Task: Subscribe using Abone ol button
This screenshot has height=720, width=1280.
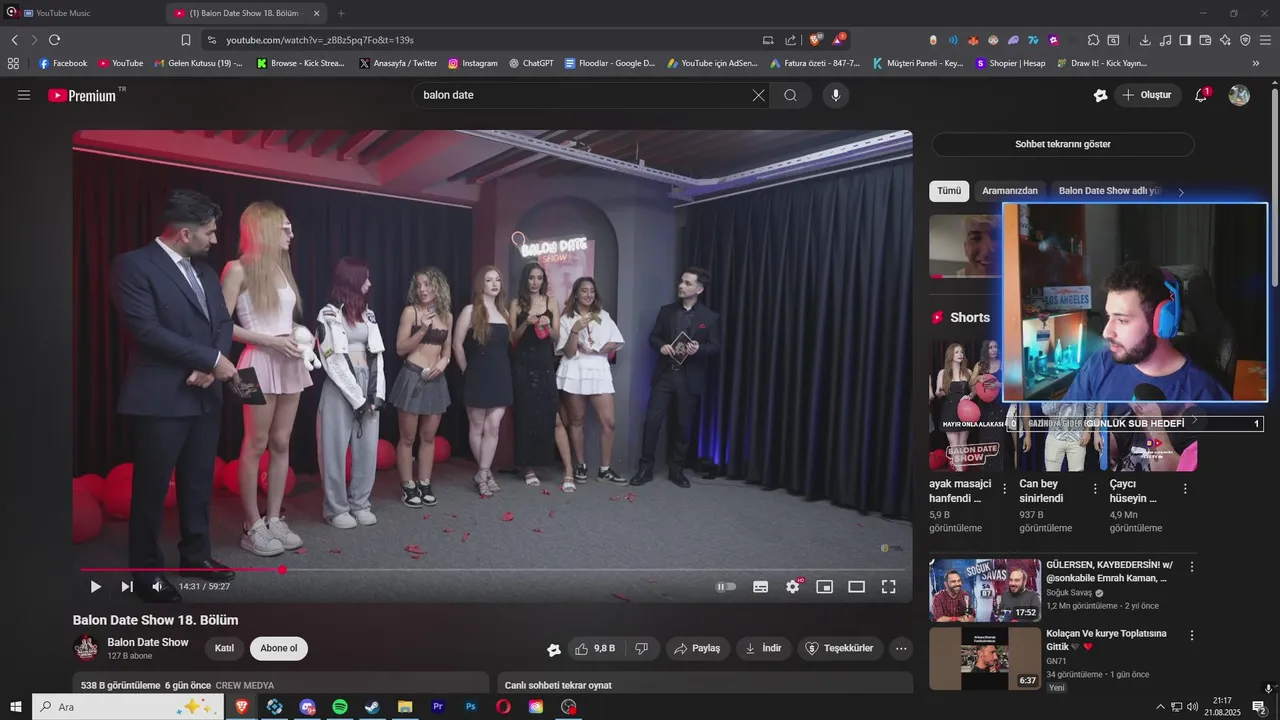Action: (279, 648)
